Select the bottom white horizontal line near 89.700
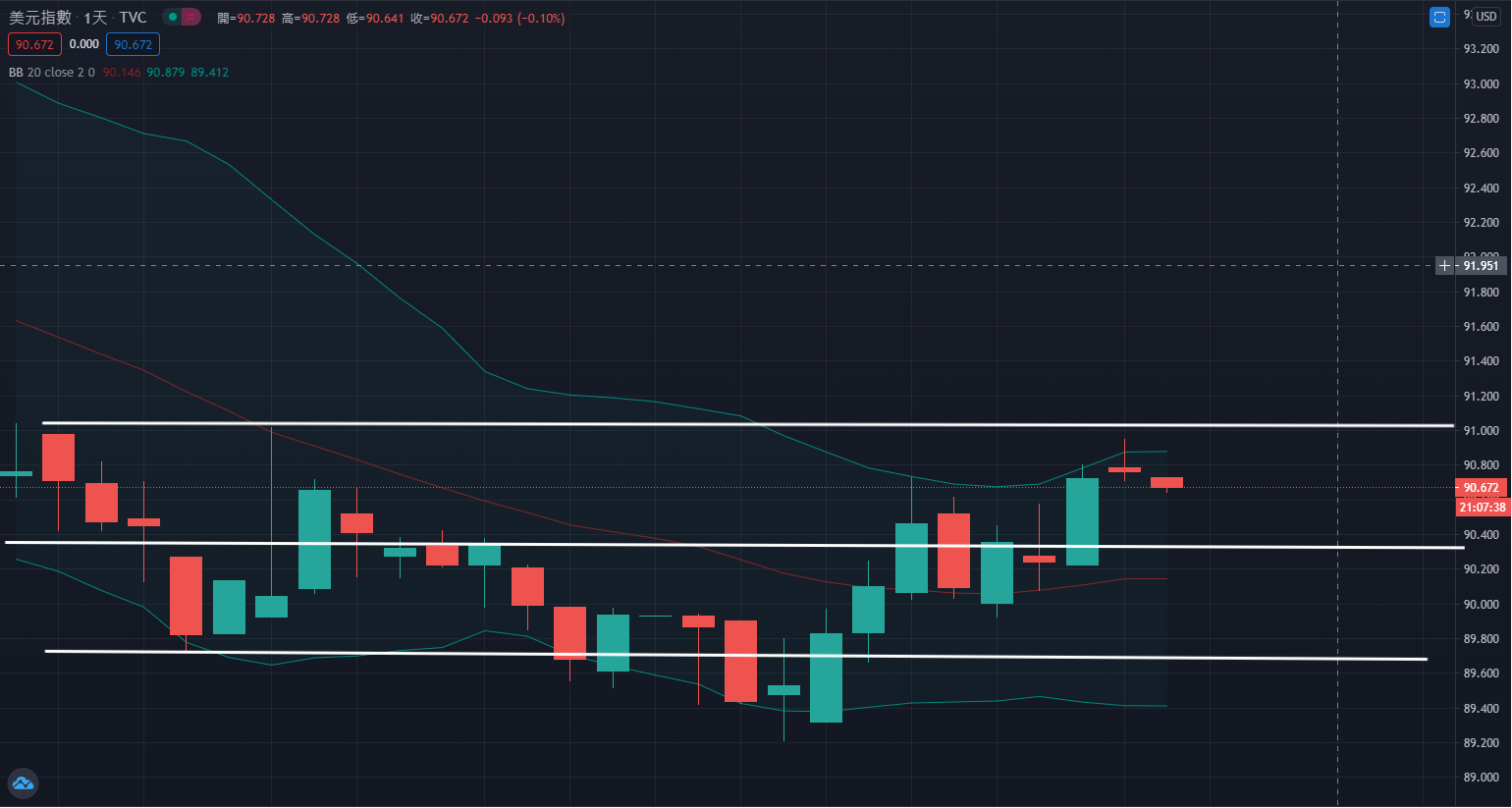Image resolution: width=1512 pixels, height=808 pixels. [687, 655]
